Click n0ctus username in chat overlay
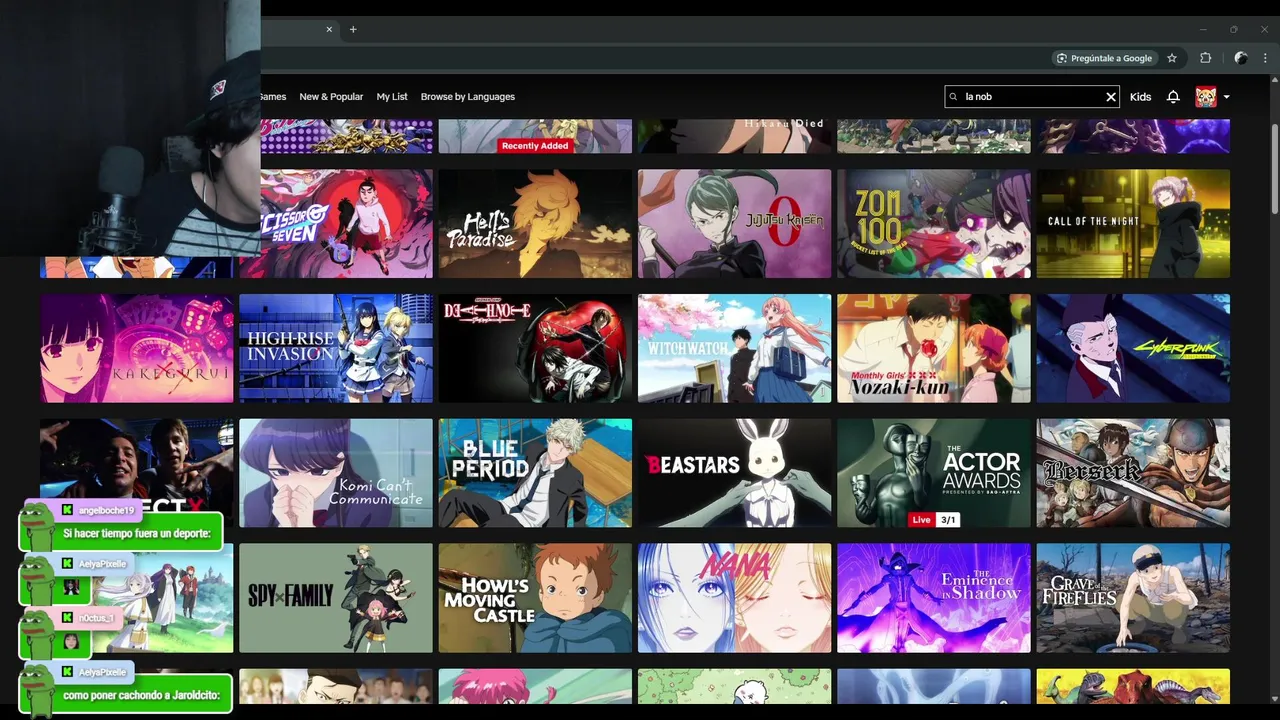1280x720 pixels. (97, 618)
